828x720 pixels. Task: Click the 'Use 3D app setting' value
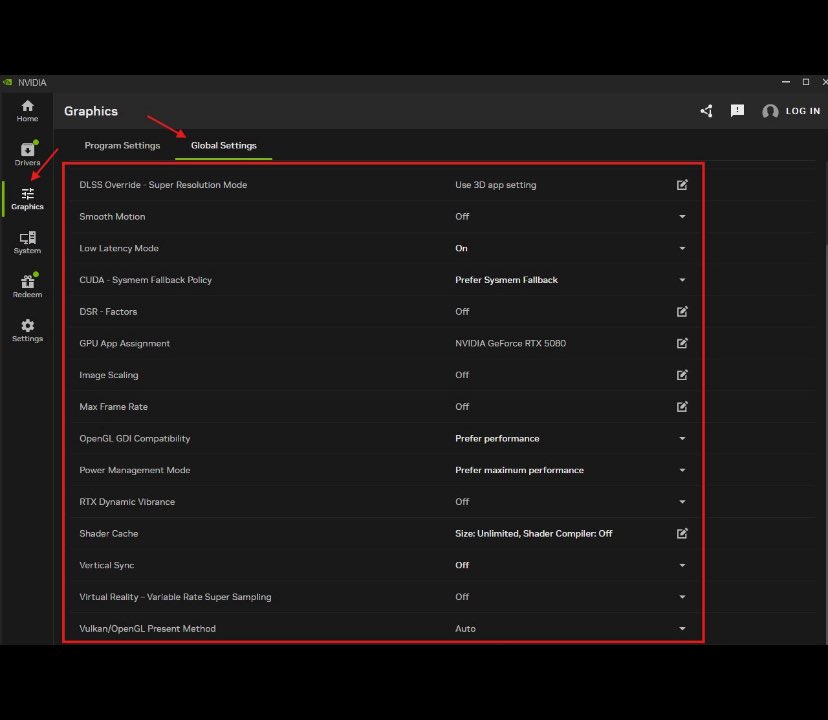[x=495, y=185]
